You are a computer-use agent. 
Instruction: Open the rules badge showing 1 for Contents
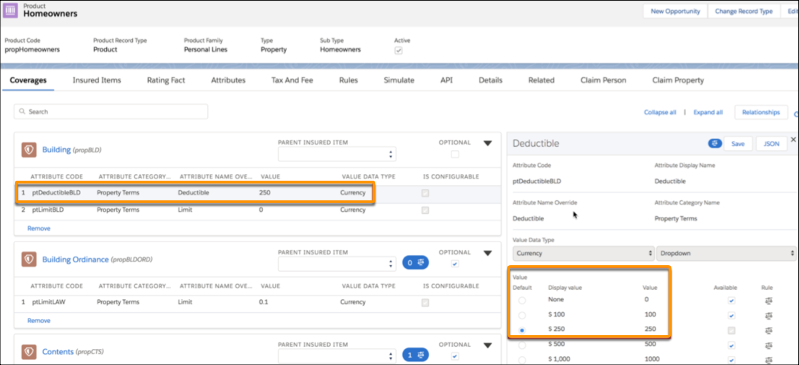pos(415,355)
